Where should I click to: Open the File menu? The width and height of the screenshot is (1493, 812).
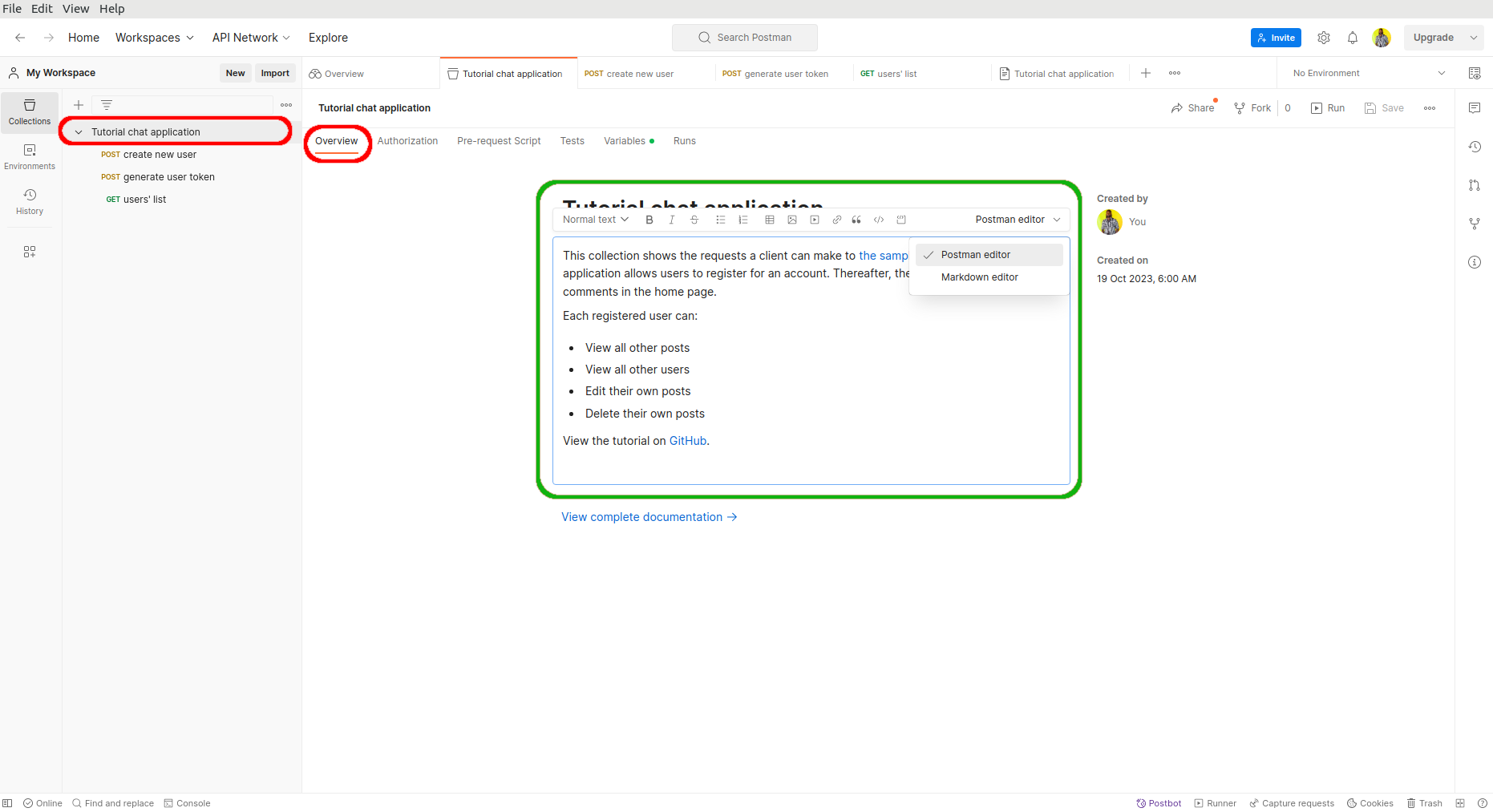[x=12, y=9]
